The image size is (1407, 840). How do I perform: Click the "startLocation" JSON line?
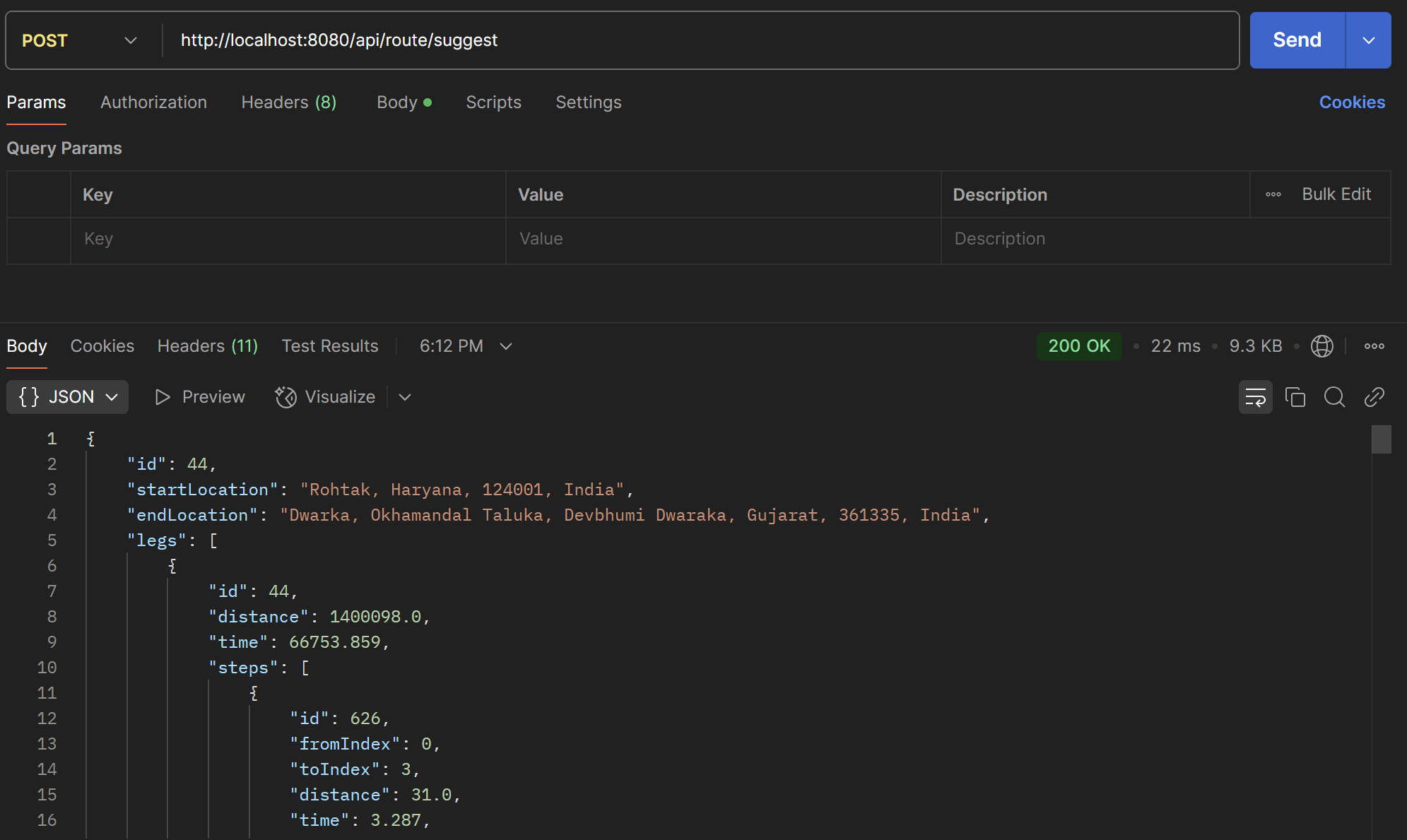click(x=380, y=490)
